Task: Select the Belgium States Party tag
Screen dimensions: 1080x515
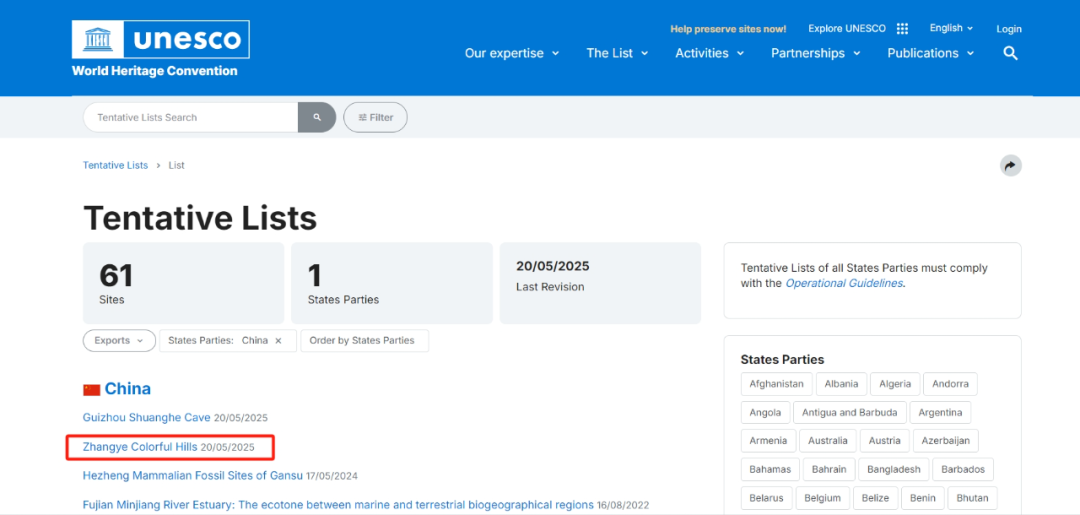Action: click(822, 498)
